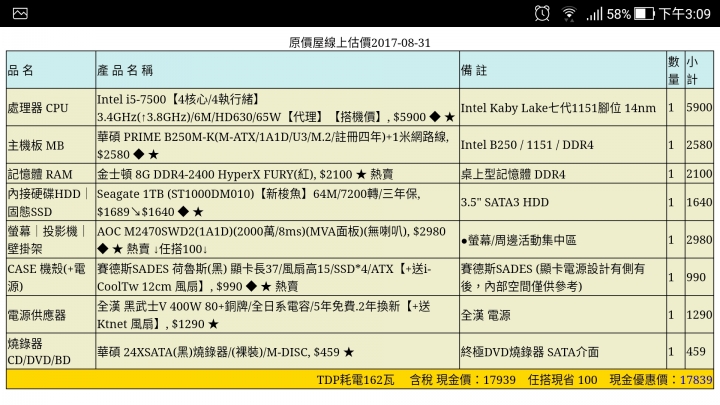720x405 pixels.
Task: Select the 全漢 黑武士V 400W product cell
Action: [277, 315]
